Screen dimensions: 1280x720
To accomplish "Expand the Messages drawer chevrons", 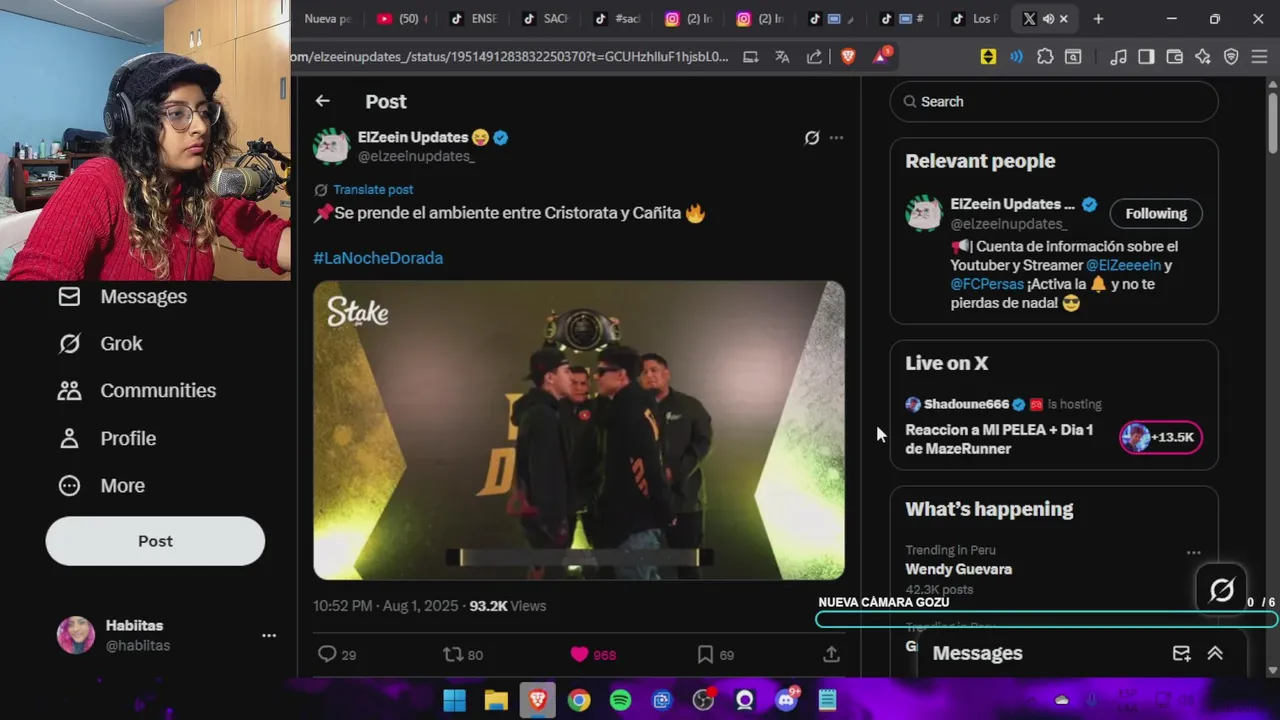I will [1215, 653].
